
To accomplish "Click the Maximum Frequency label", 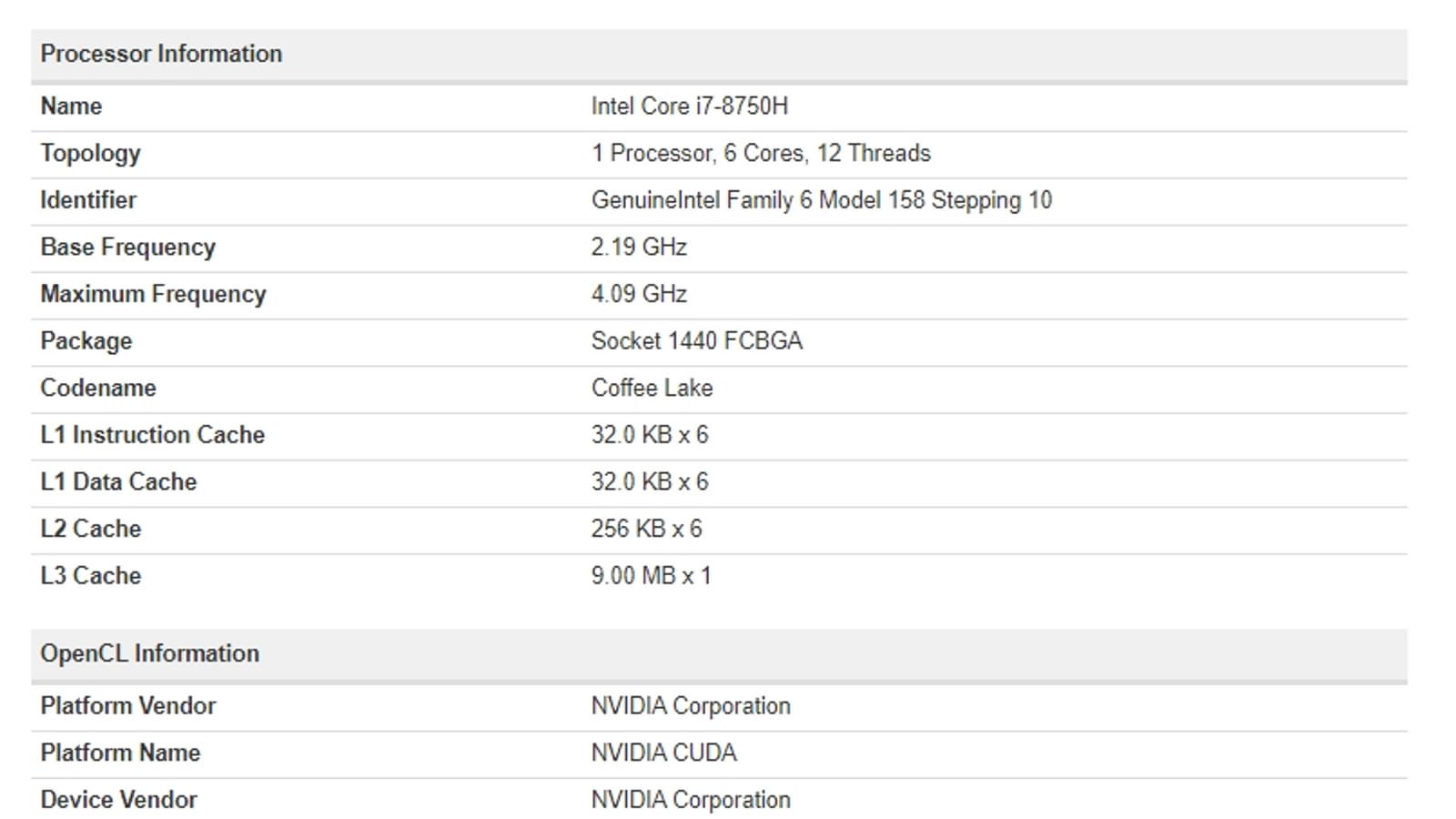I will pos(153,295).
